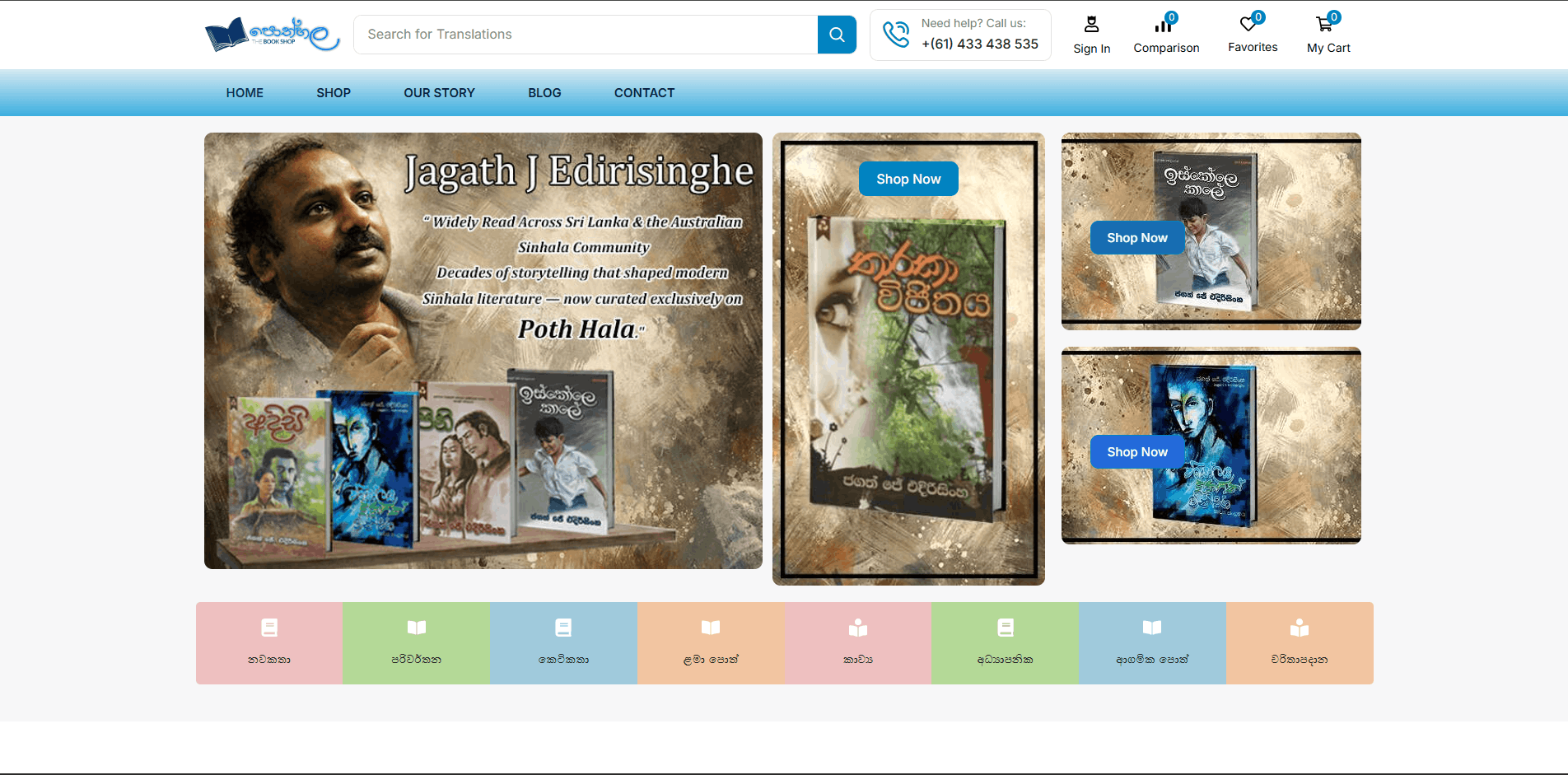Select the blue කෙටිකතා category tile

click(x=563, y=643)
